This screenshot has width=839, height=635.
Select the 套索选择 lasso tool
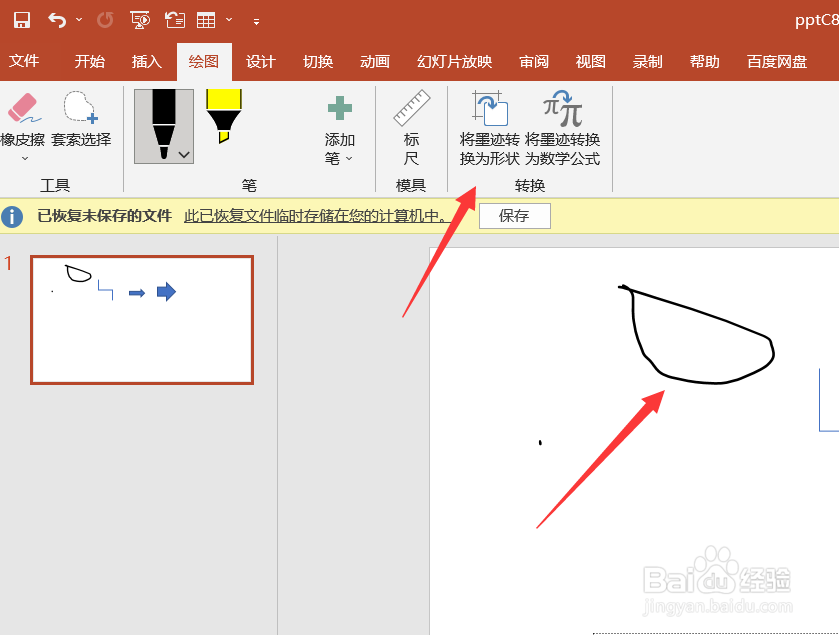click(x=81, y=119)
